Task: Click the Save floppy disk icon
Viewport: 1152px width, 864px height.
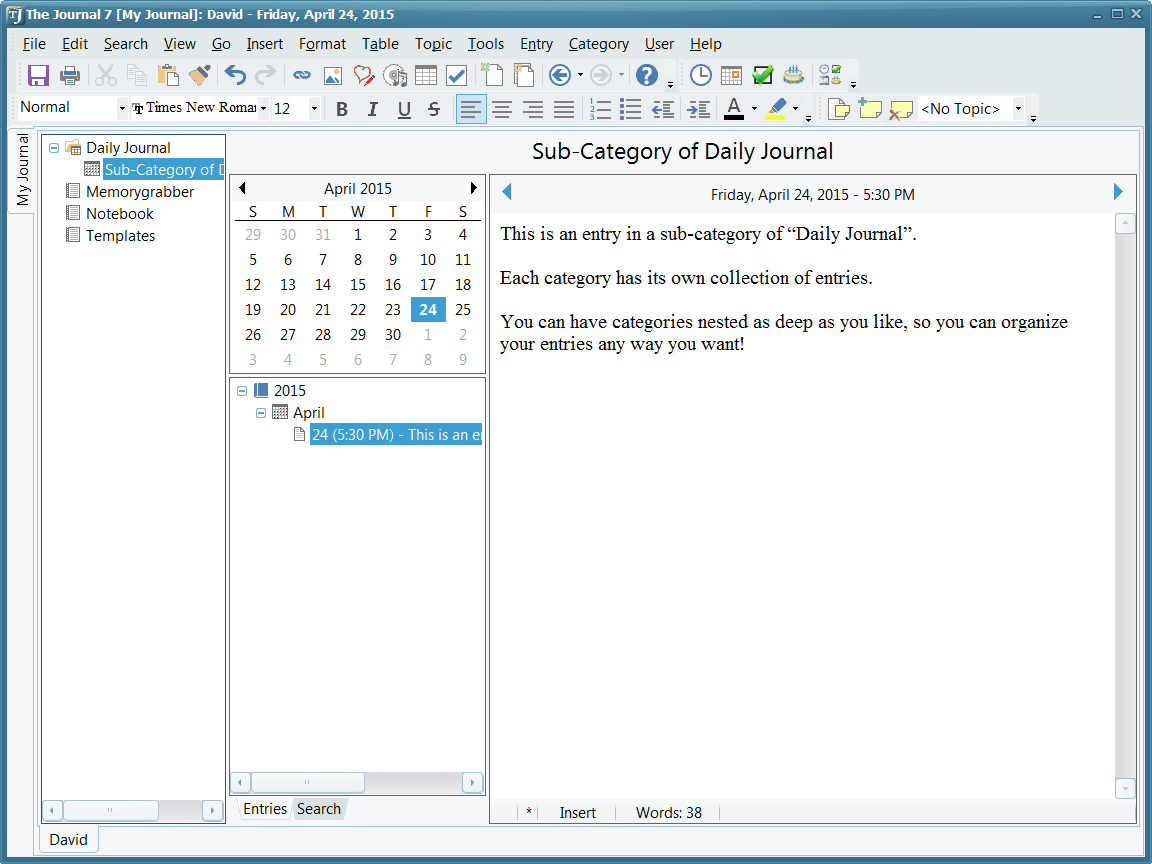Action: 38,75
